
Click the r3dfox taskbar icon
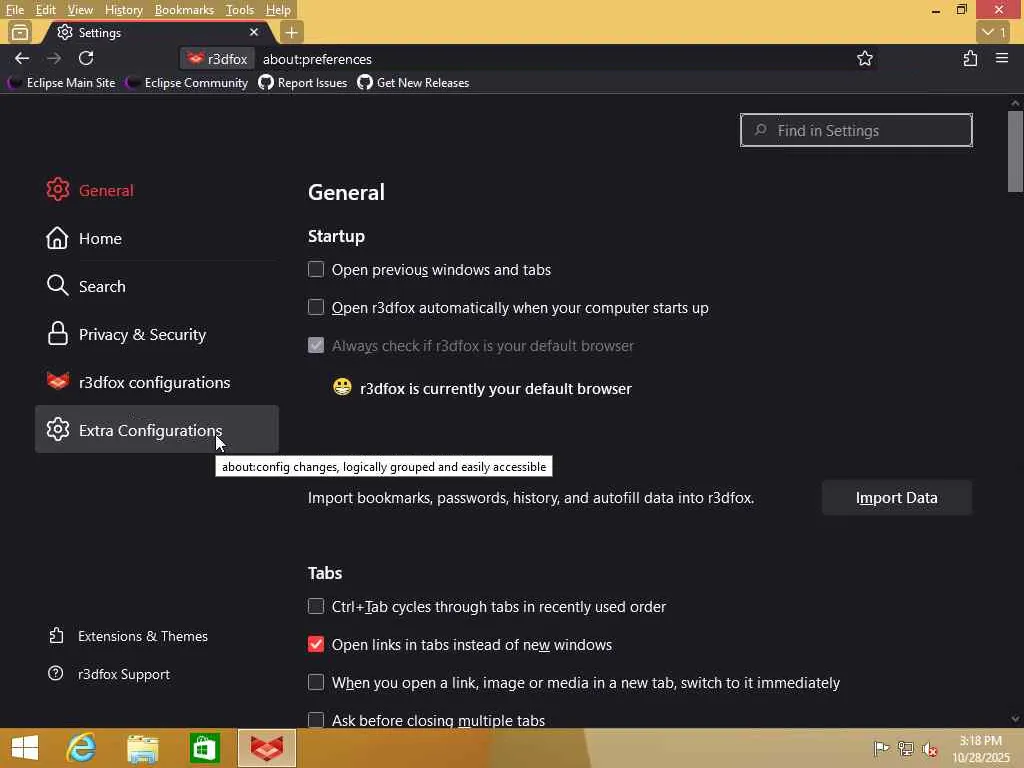click(x=266, y=748)
